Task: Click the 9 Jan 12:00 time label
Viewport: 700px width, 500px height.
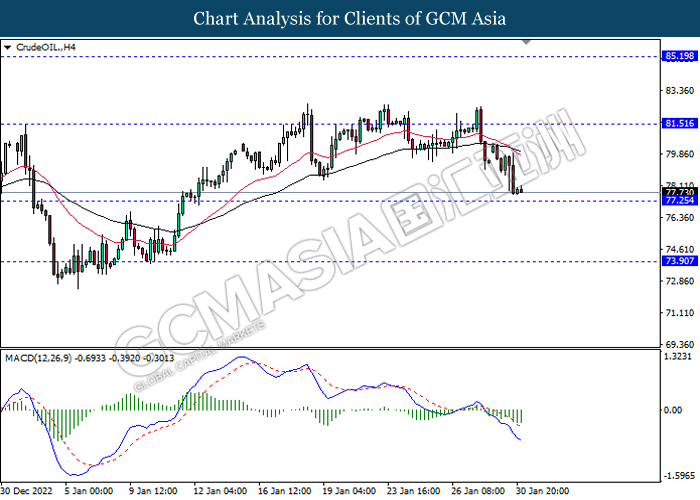Action: tap(154, 491)
